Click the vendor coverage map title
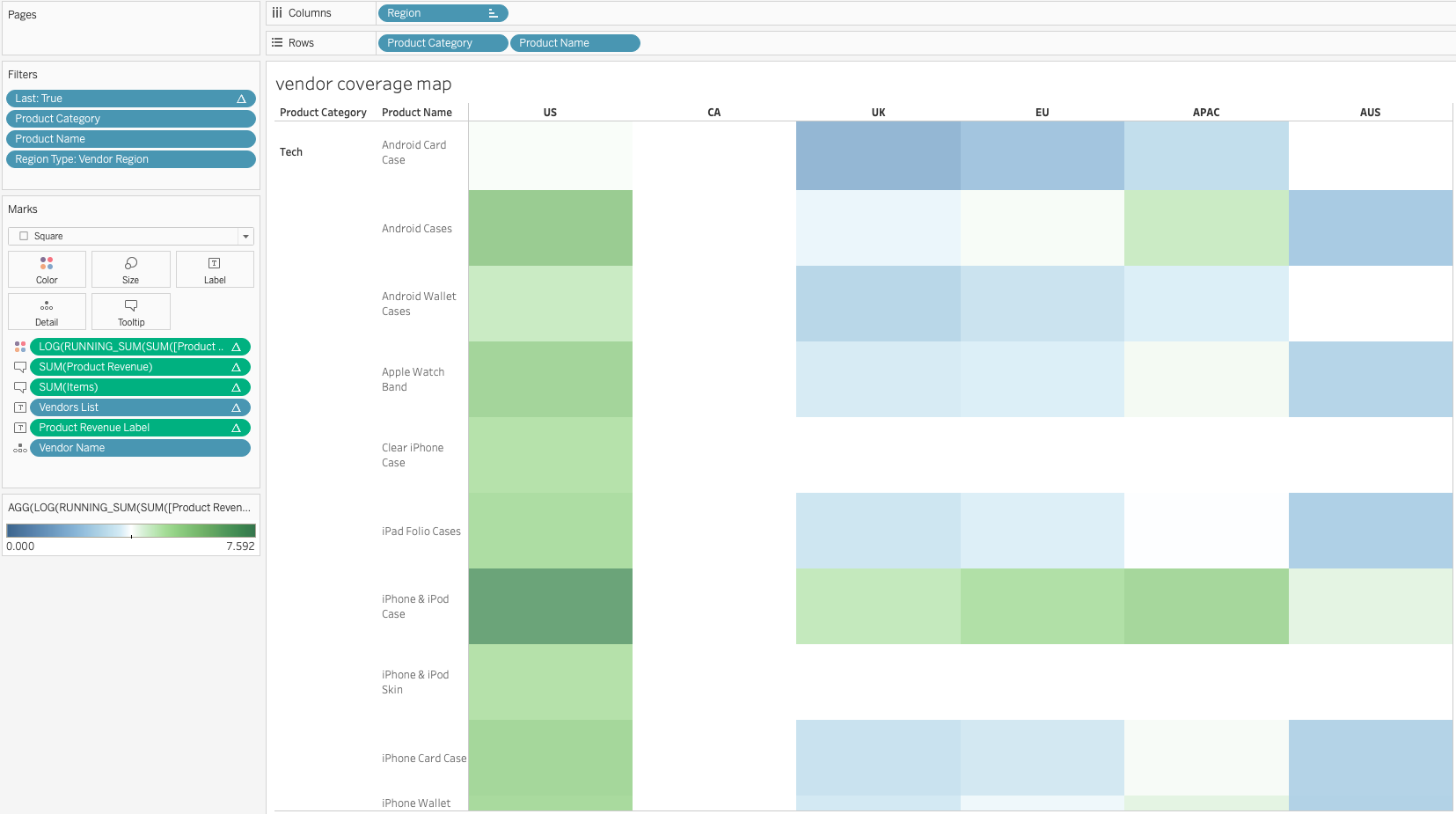The image size is (1456, 814). [363, 84]
